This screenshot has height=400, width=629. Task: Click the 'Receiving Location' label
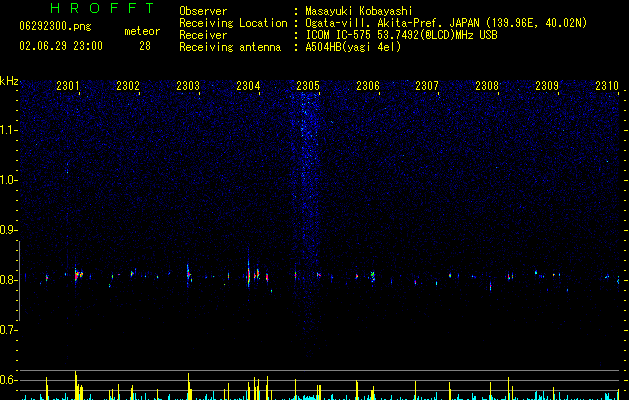tap(233, 23)
